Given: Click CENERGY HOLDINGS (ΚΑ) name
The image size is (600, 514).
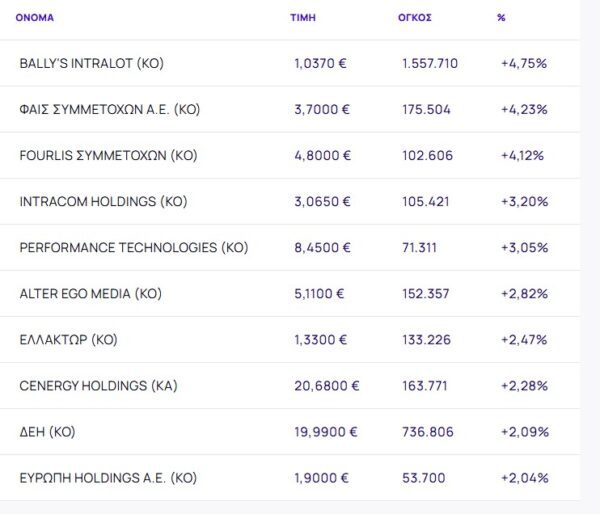Looking at the screenshot, I should tap(98, 385).
